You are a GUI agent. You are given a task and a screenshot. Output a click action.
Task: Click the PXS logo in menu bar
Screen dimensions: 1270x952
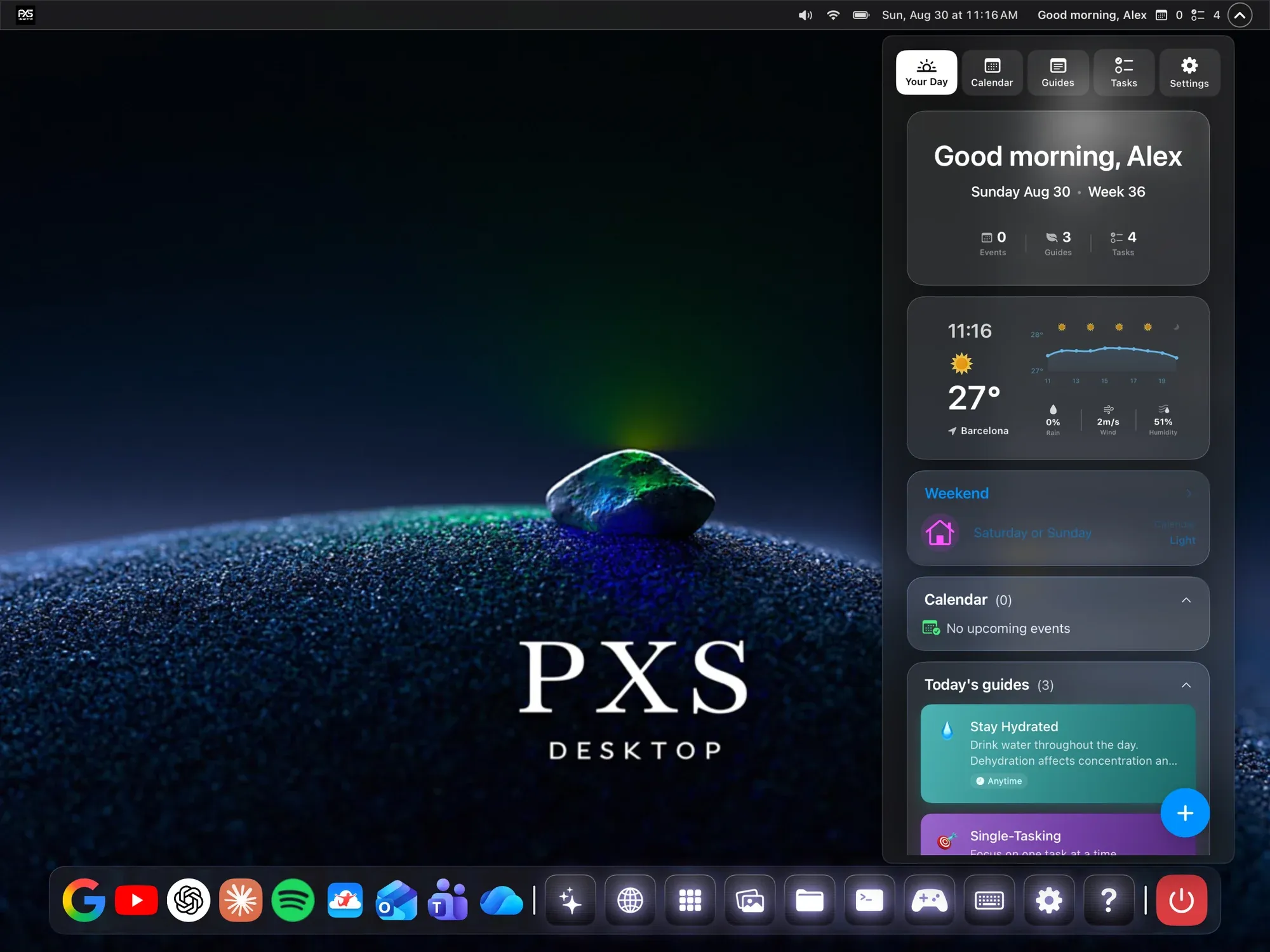tap(25, 15)
